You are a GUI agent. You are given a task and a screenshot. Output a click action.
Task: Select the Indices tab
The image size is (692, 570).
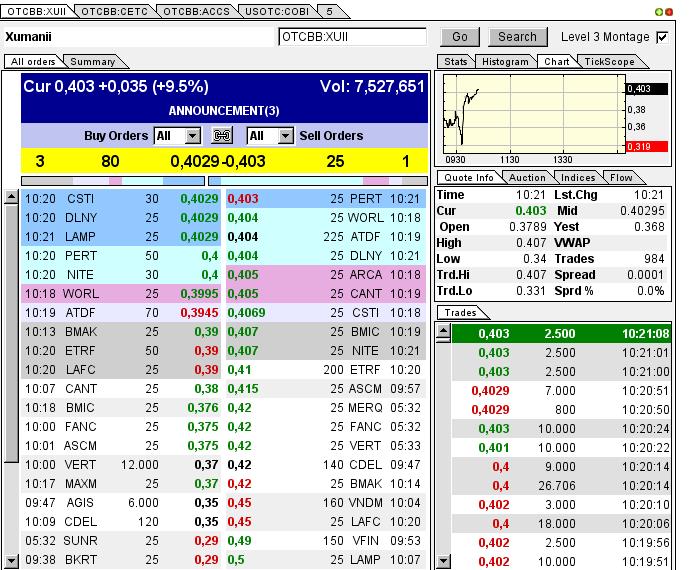pyautogui.click(x=578, y=178)
